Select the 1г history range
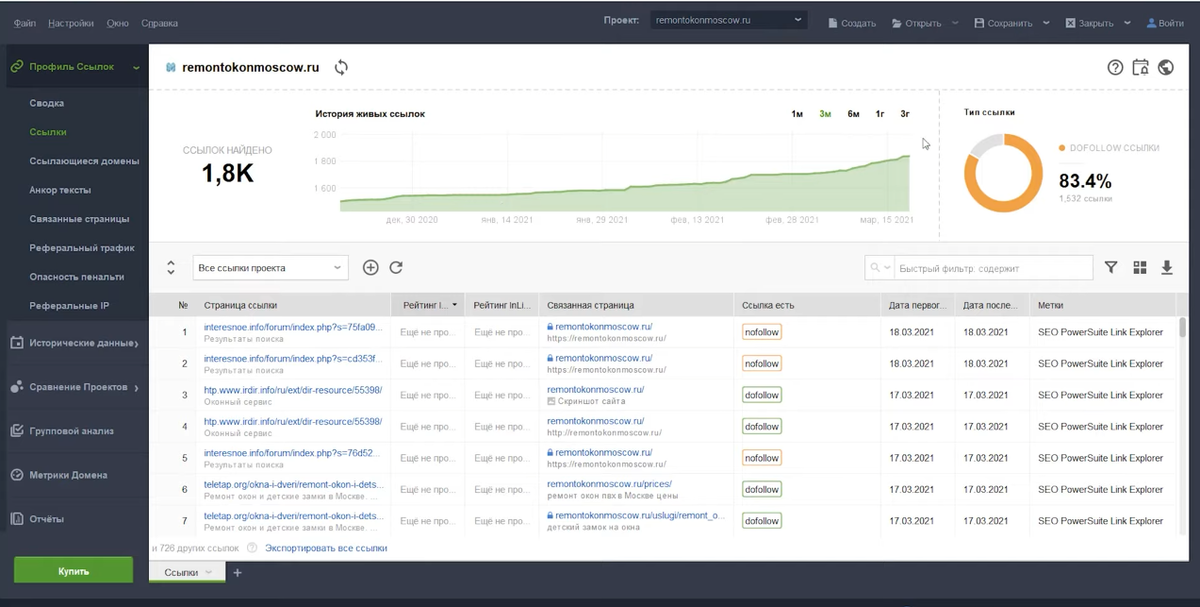 (880, 114)
